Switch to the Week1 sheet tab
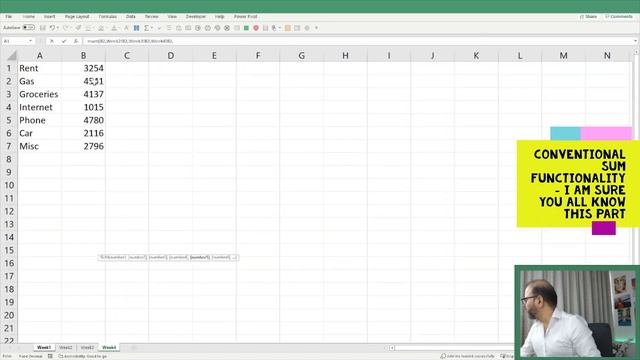Image resolution: width=640 pixels, height=360 pixels. point(44,347)
